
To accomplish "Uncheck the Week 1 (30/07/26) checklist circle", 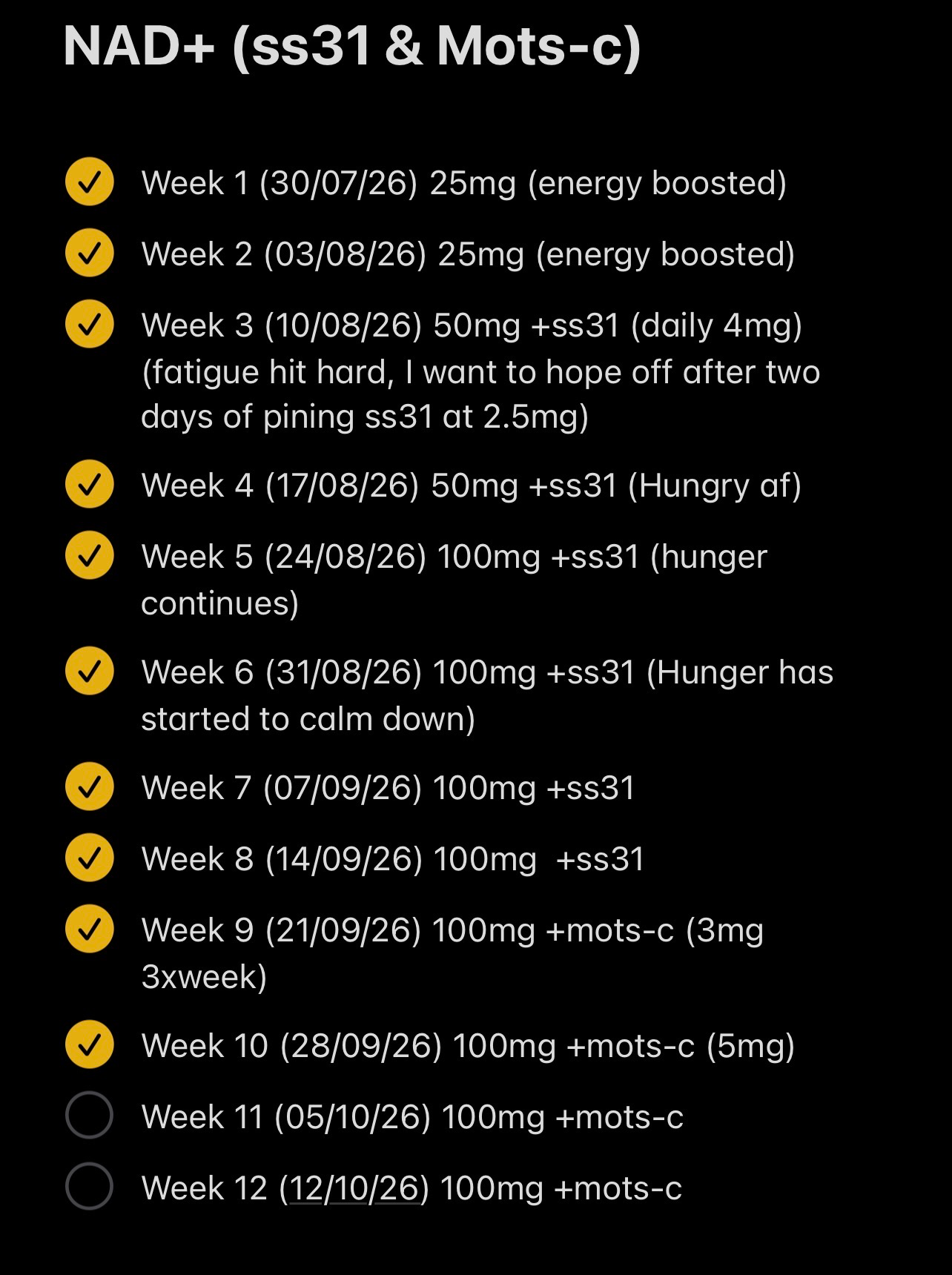I will tap(89, 182).
